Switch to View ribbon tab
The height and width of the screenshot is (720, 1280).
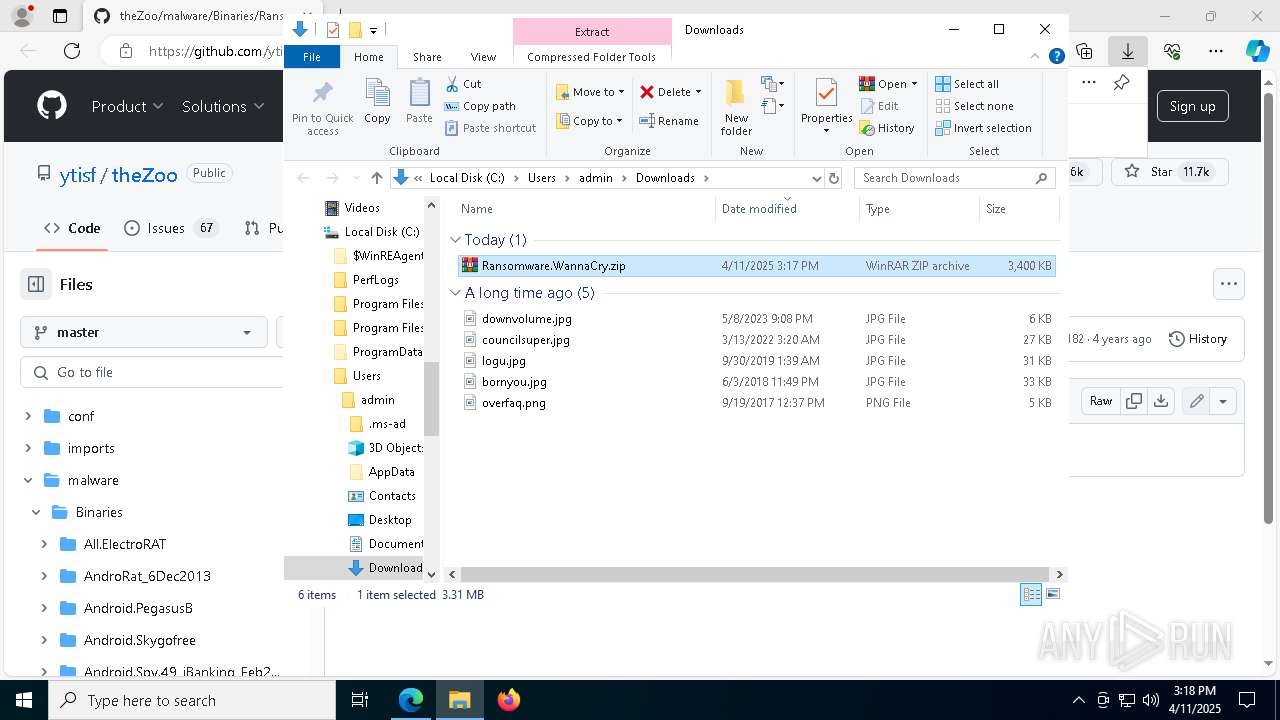483,57
